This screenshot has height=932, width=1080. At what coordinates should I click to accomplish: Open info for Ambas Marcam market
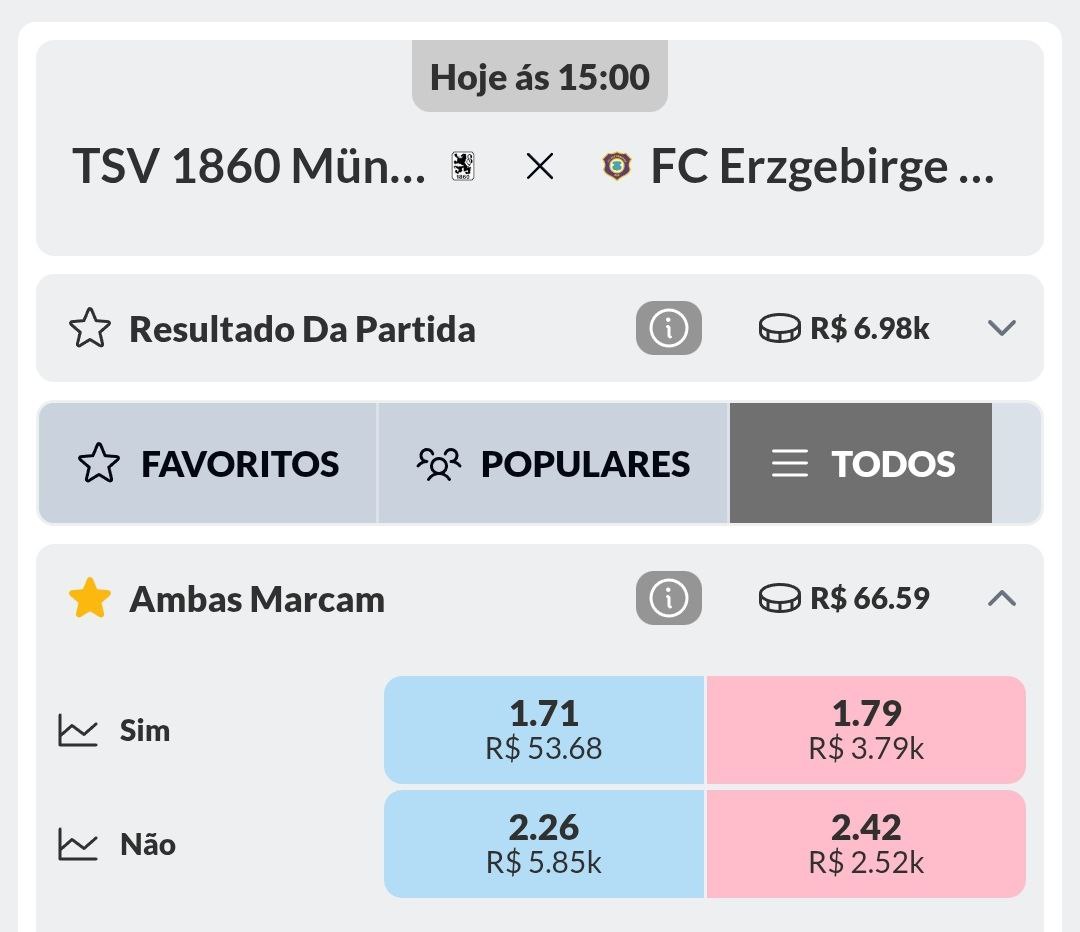(x=668, y=598)
